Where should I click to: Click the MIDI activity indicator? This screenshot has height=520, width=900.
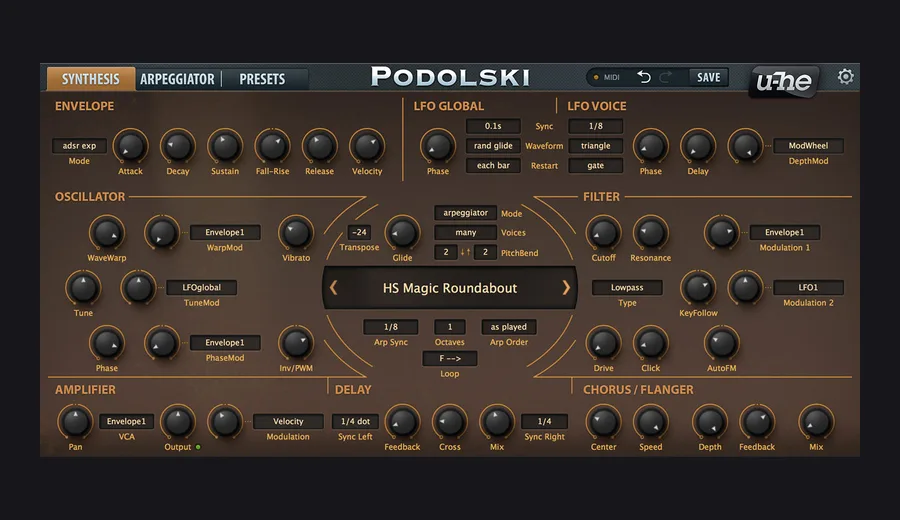pyautogui.click(x=596, y=77)
